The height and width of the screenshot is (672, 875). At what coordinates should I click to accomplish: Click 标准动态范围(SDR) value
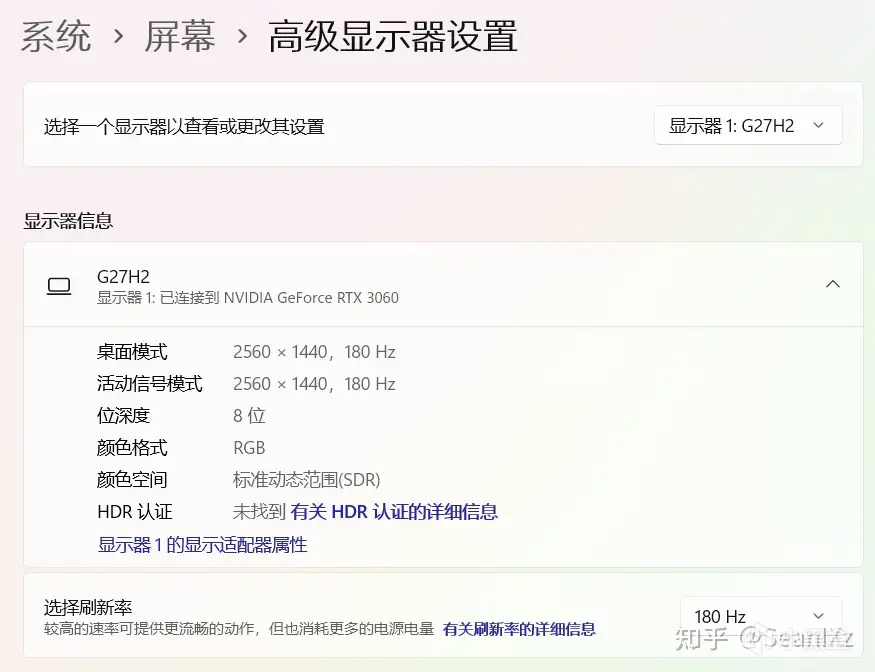306,480
